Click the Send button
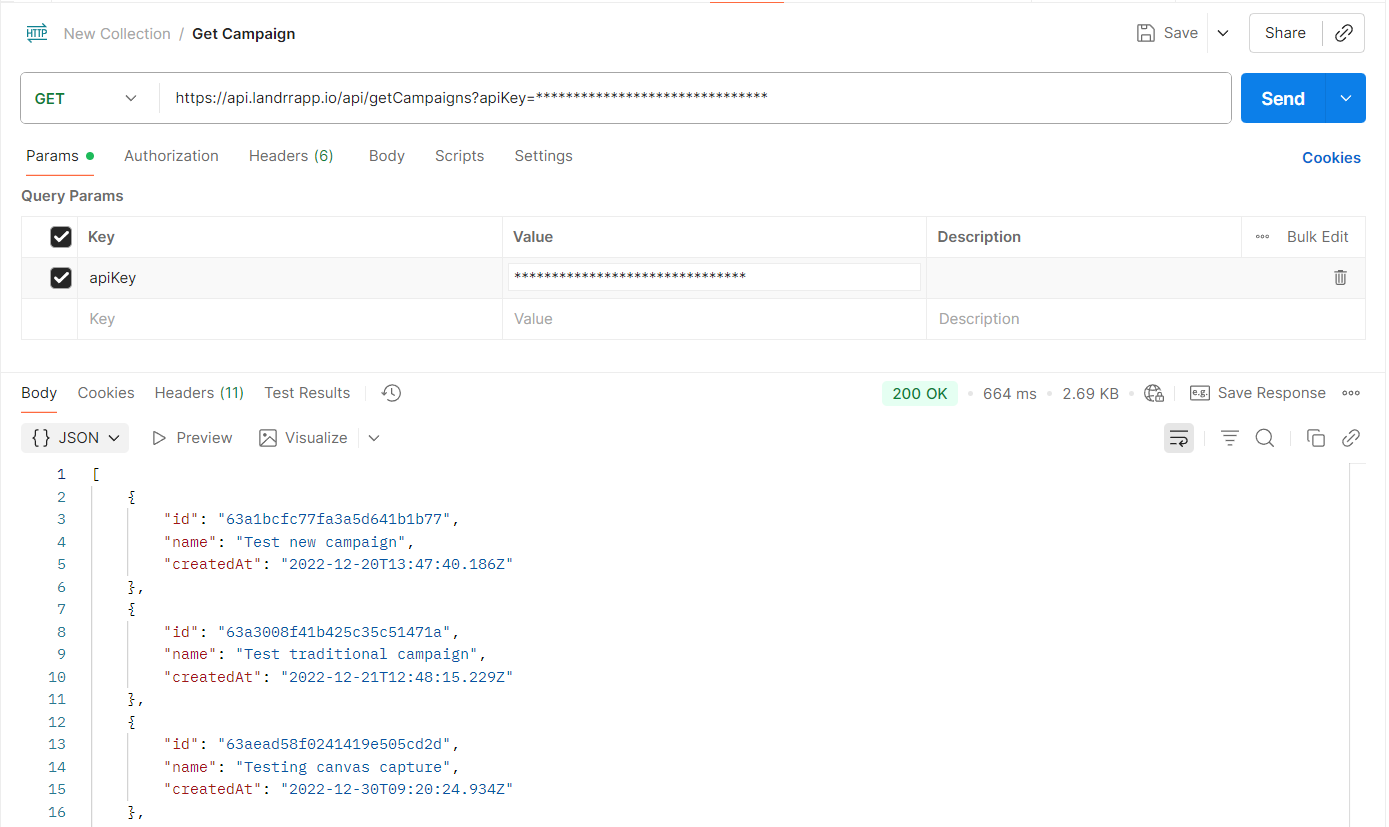The image size is (1389, 827). [x=1282, y=98]
